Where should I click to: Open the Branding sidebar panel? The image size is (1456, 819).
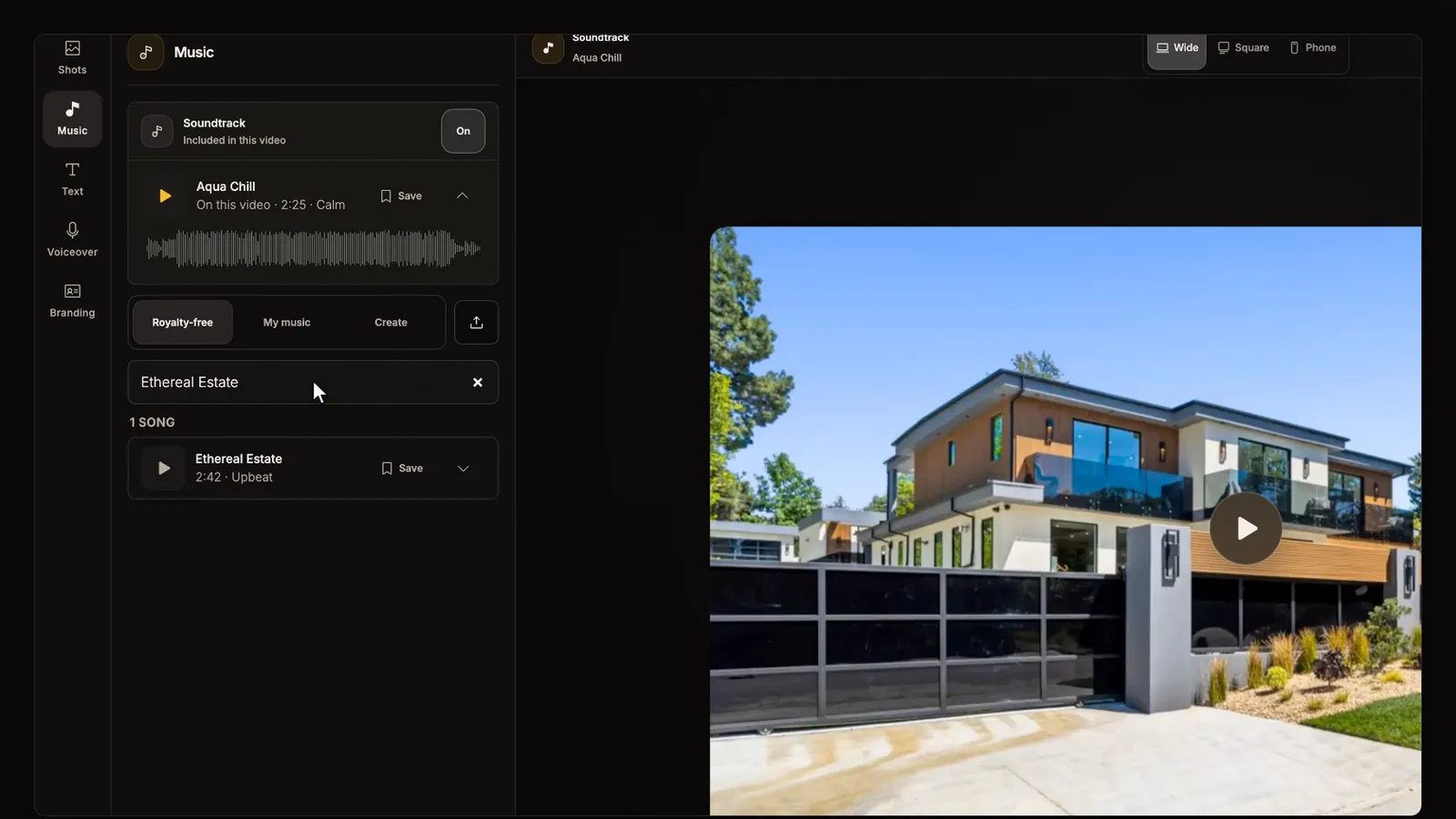pos(72,300)
